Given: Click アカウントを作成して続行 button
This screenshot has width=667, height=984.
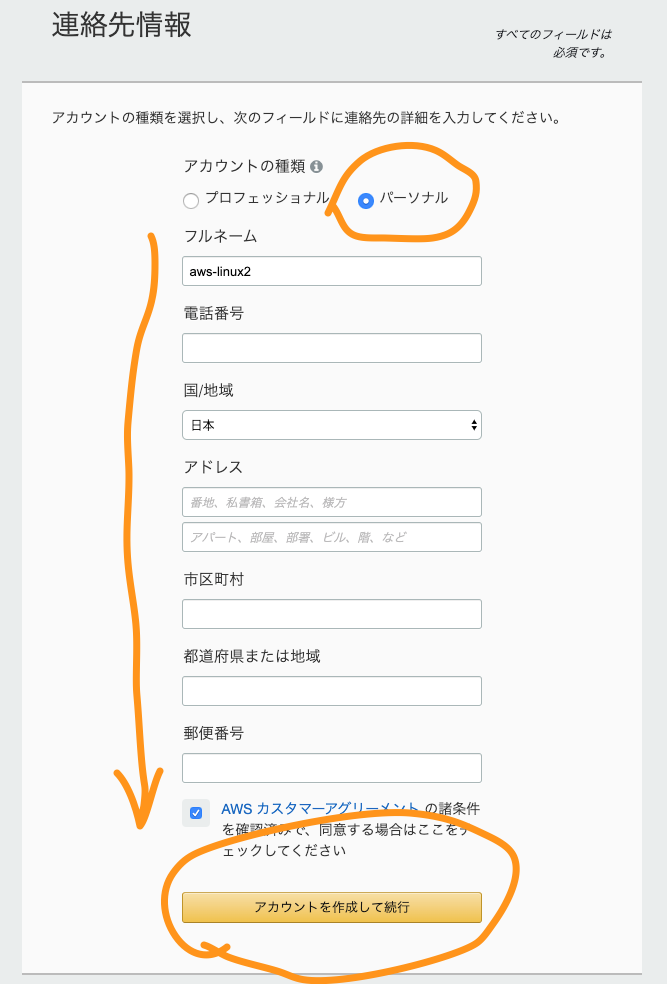Looking at the screenshot, I should tap(332, 907).
